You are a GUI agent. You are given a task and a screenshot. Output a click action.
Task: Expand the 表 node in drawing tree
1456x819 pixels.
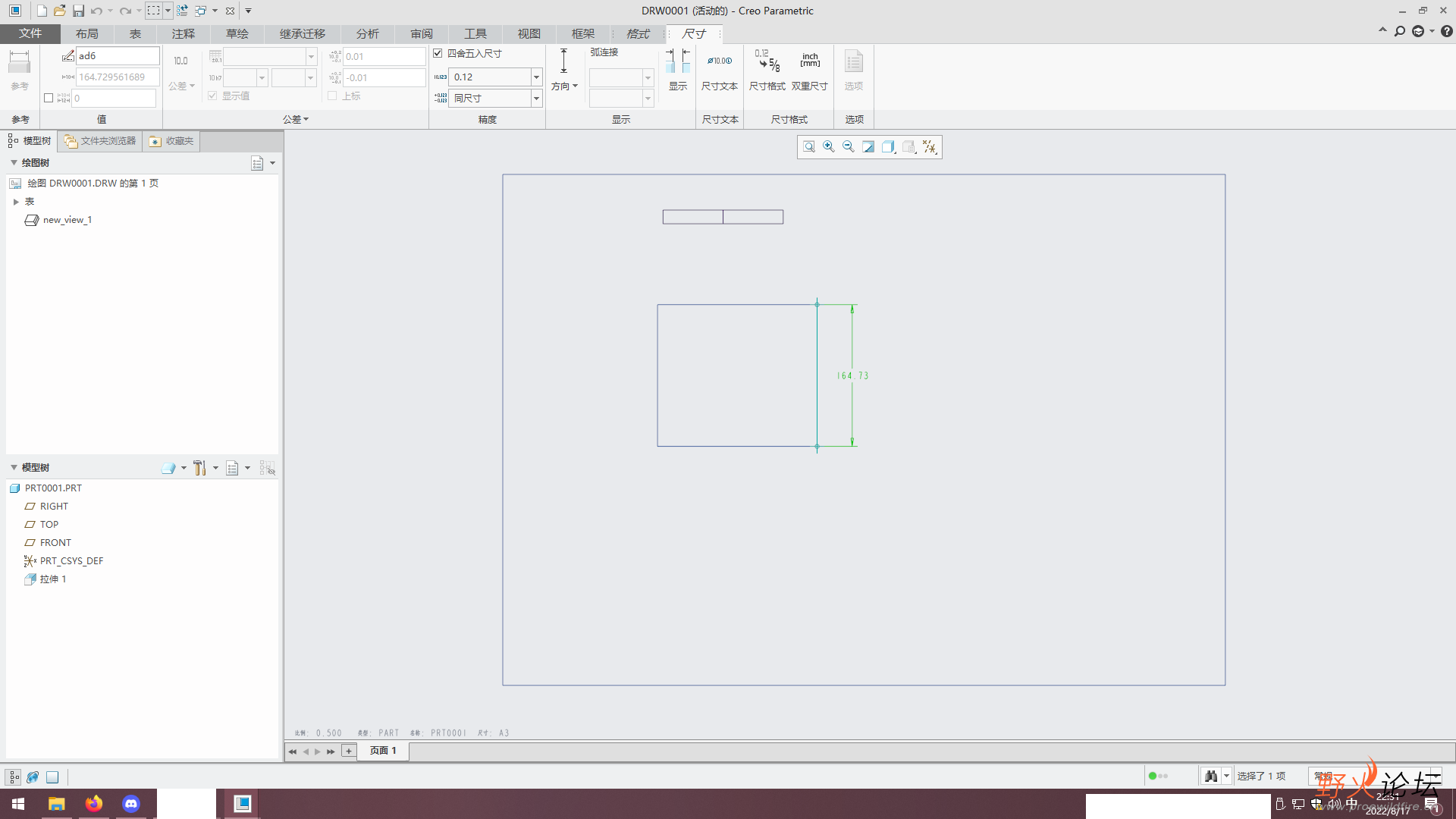click(x=16, y=202)
